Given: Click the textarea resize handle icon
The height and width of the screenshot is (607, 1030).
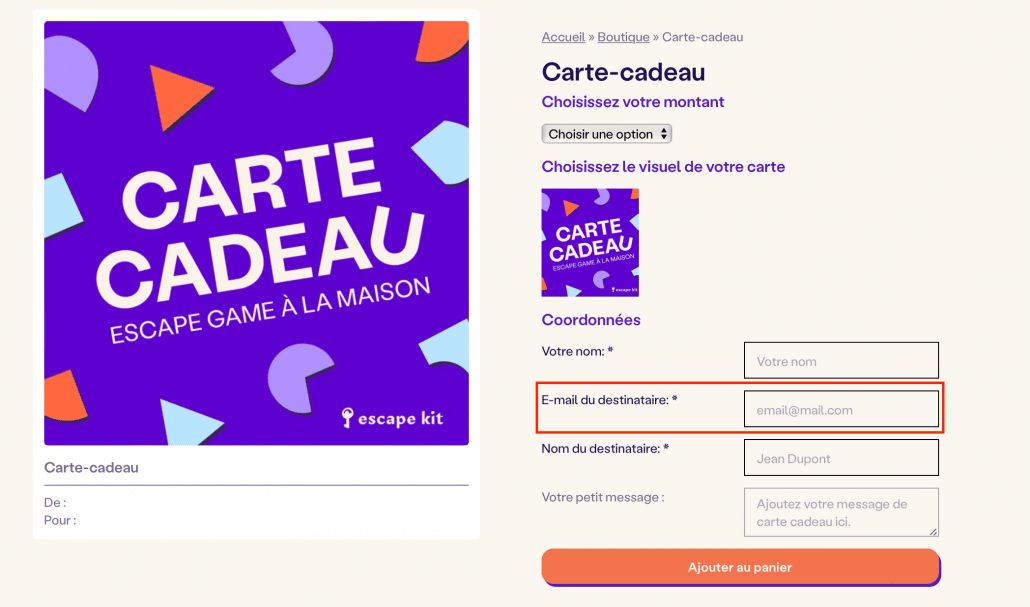Looking at the screenshot, I should 933,531.
